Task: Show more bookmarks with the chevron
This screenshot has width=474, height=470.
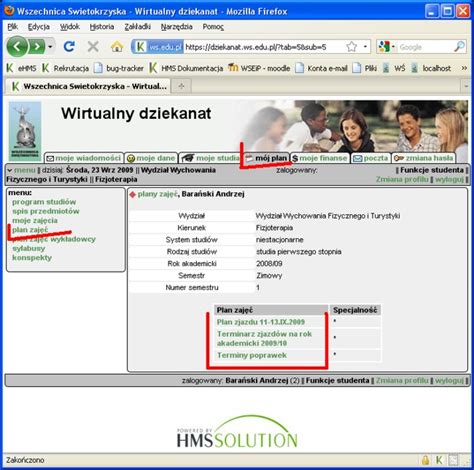Action: pos(464,68)
